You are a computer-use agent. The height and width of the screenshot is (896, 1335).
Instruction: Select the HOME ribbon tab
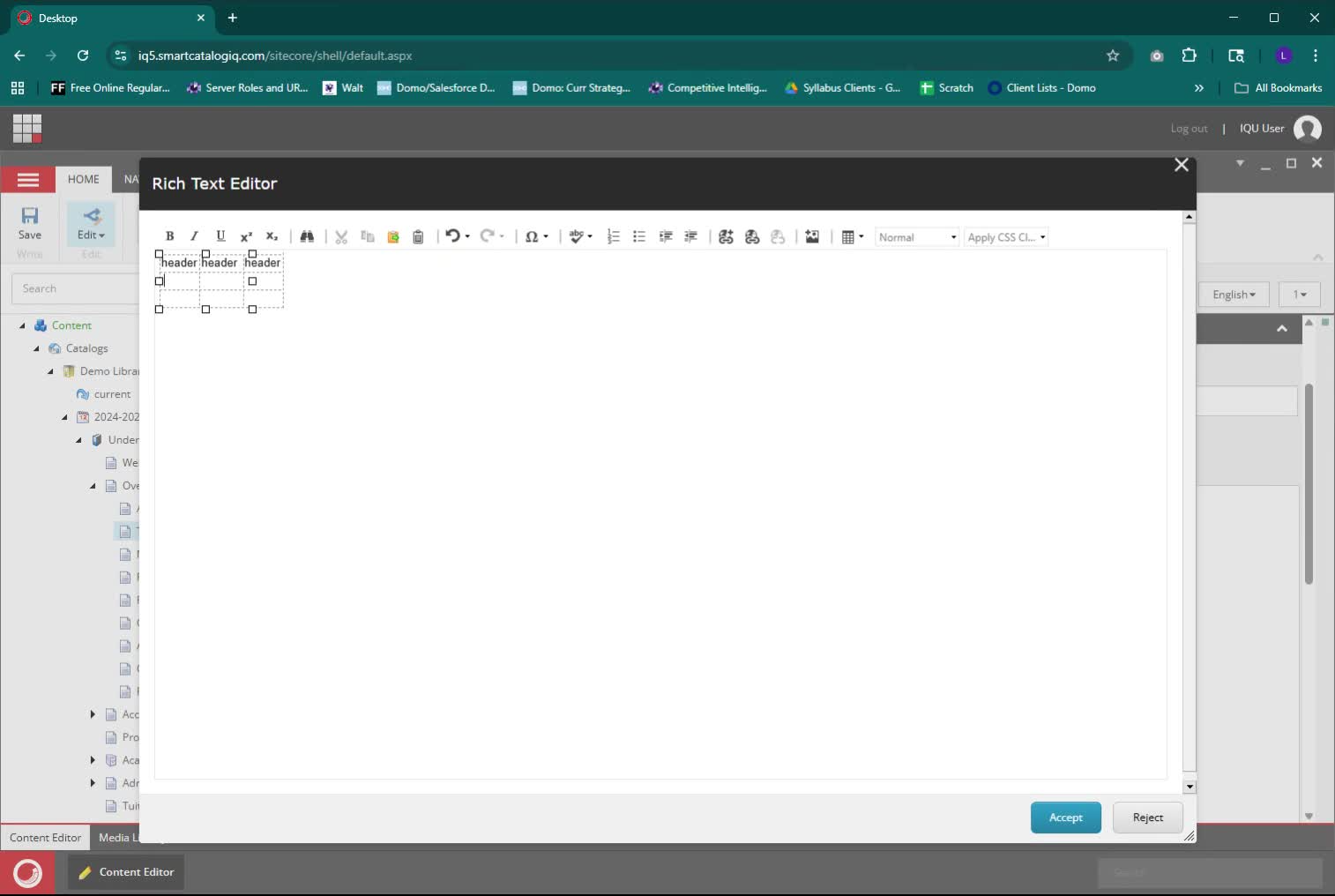pyautogui.click(x=84, y=179)
